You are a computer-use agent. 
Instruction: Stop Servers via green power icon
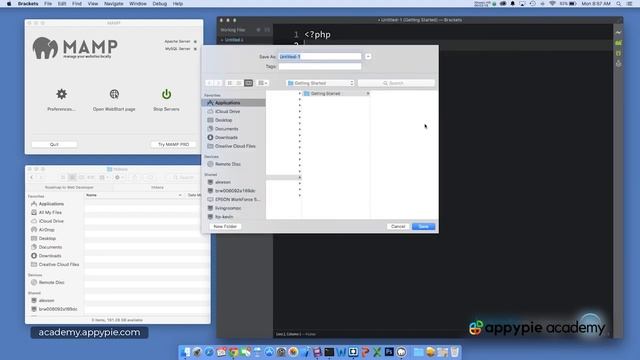click(x=166, y=94)
